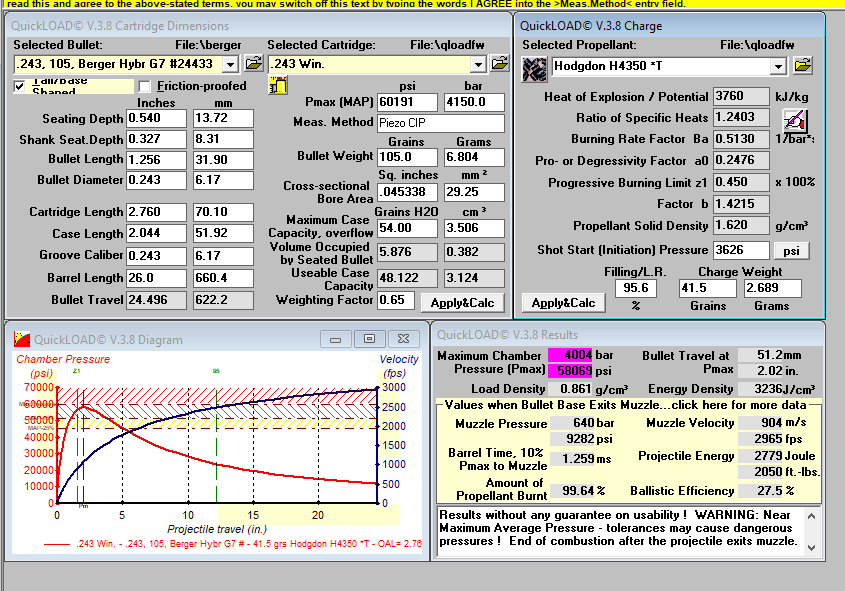845x591 pixels.
Task: Click the Bullet Diameter inches field
Action: [156, 180]
